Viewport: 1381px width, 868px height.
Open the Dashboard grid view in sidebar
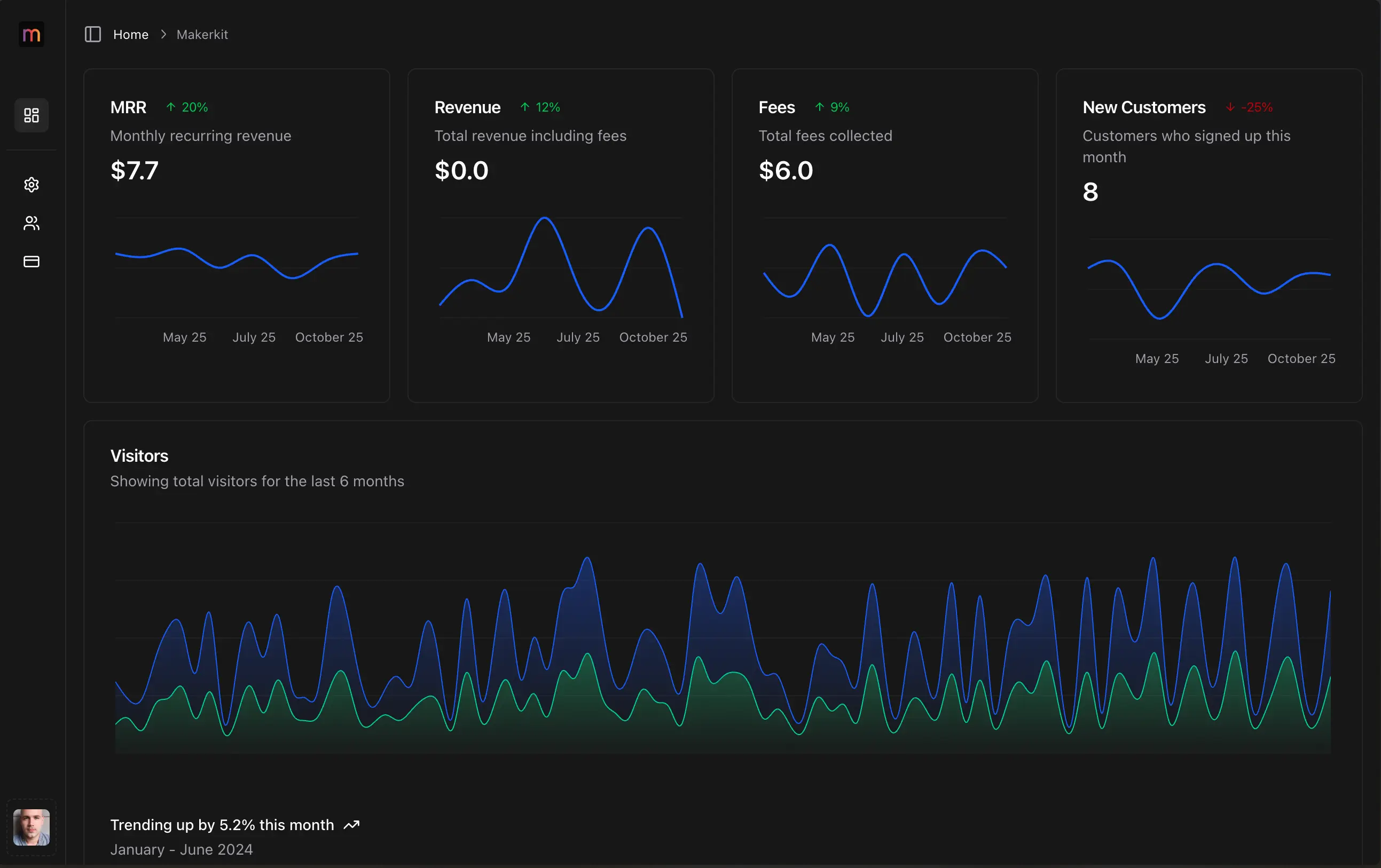click(31, 115)
